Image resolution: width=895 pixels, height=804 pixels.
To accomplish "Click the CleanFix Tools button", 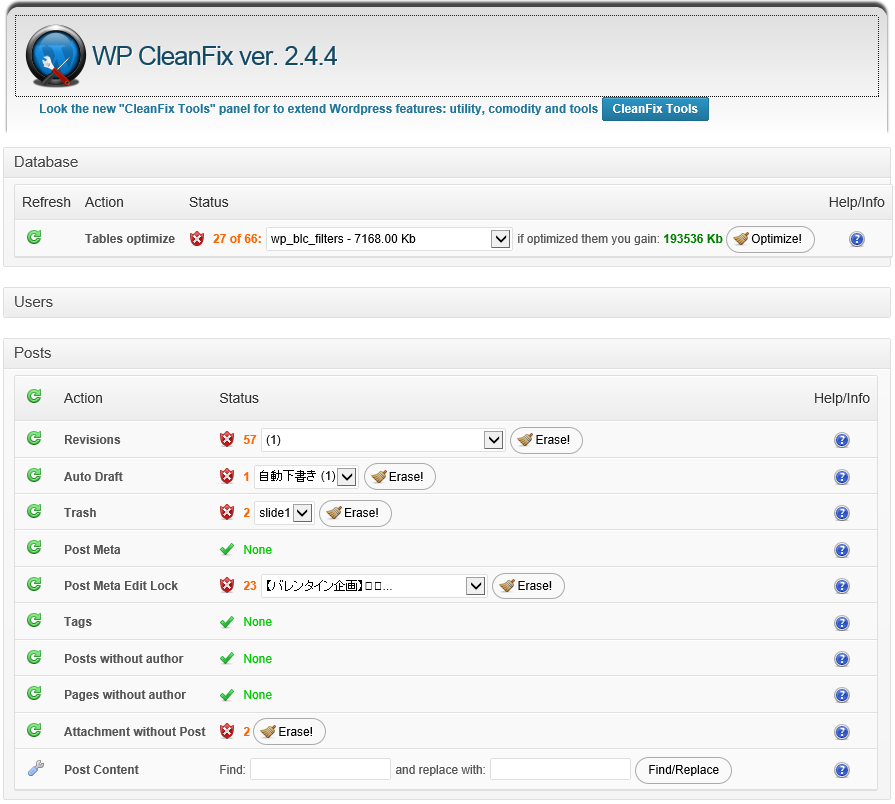I will point(655,109).
